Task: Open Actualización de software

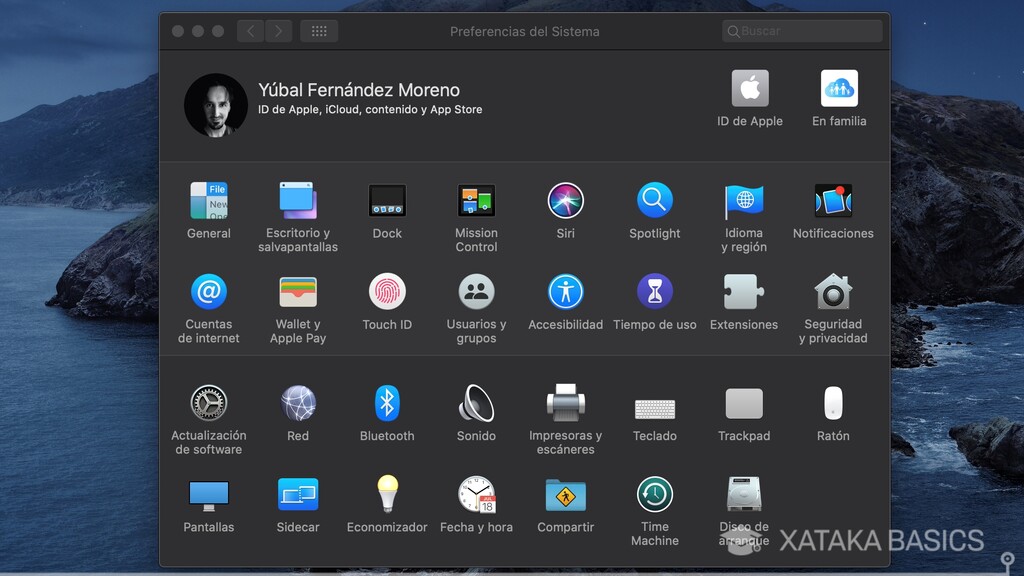Action: pyautogui.click(x=208, y=403)
